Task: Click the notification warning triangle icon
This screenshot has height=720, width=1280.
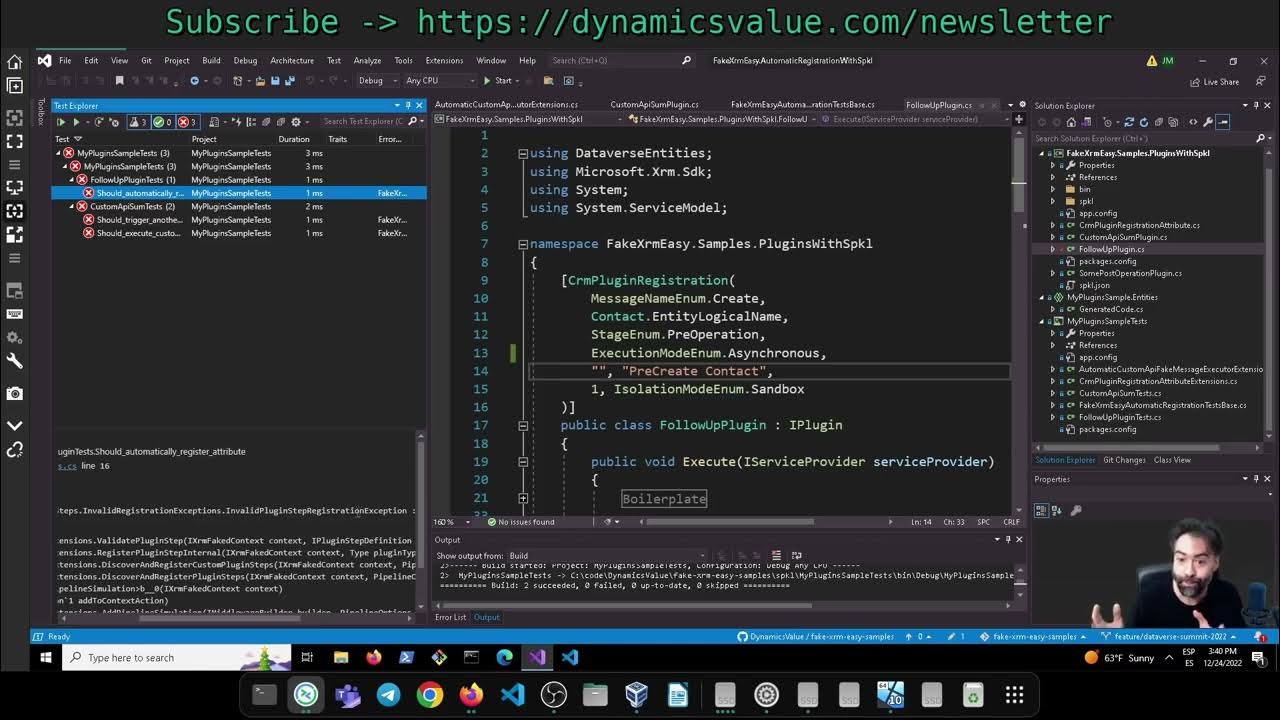Action: pyautogui.click(x=1152, y=60)
